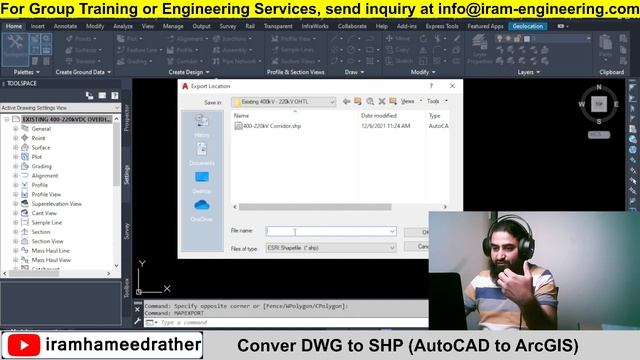Open the File name history dropdown arrow
The image size is (640, 360).
[x=392, y=231]
